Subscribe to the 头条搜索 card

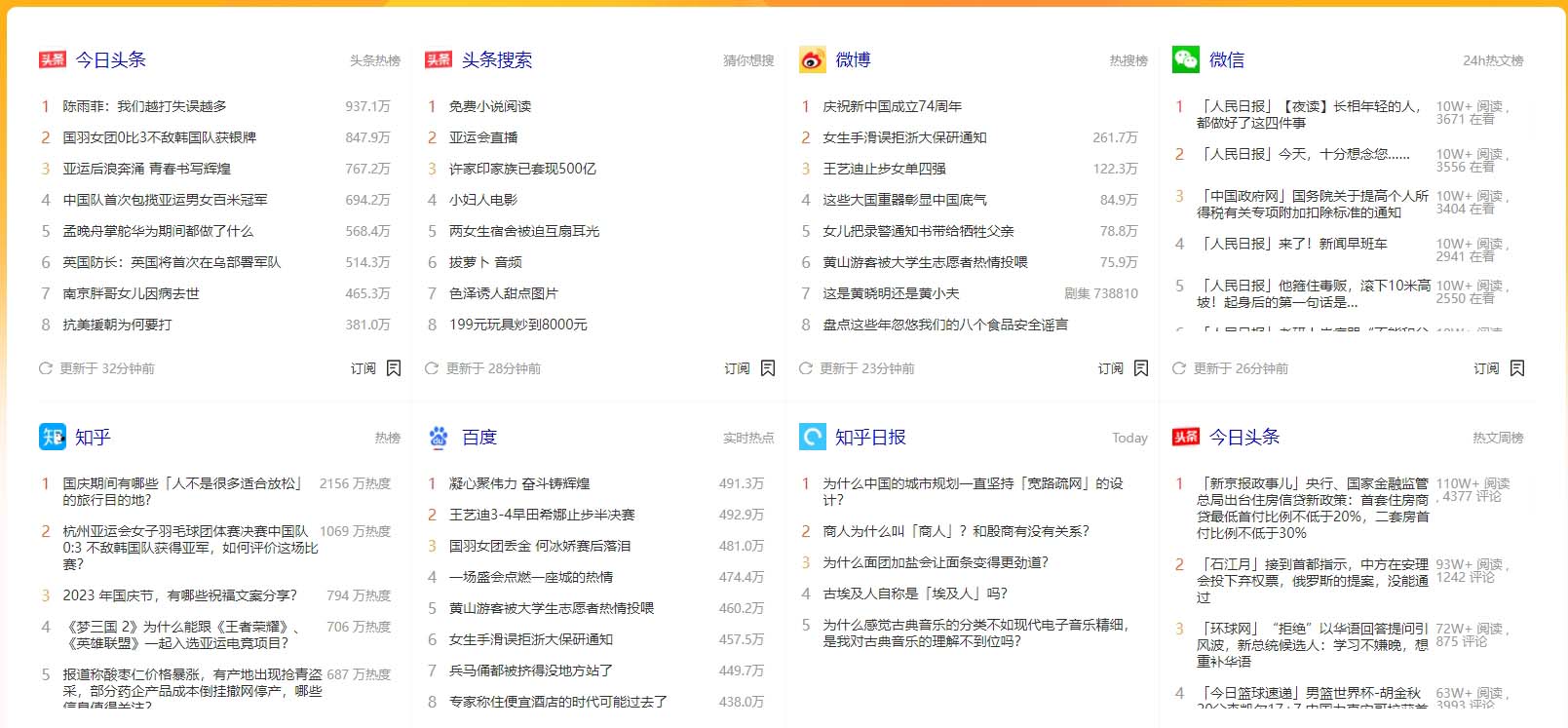(x=738, y=368)
